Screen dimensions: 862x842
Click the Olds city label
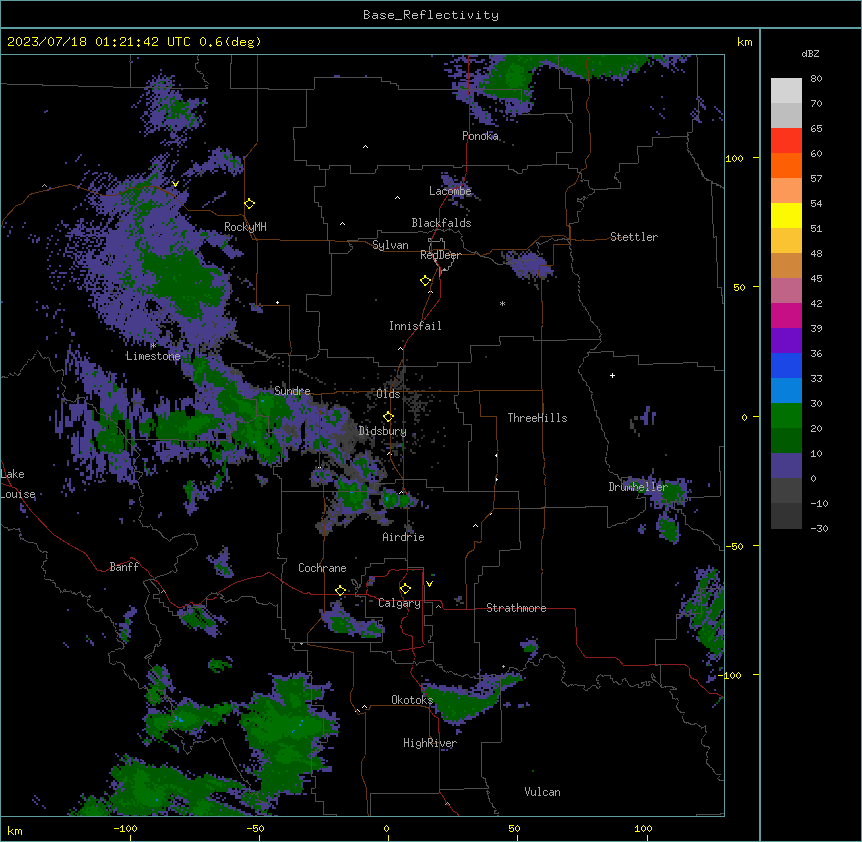pyautogui.click(x=388, y=394)
